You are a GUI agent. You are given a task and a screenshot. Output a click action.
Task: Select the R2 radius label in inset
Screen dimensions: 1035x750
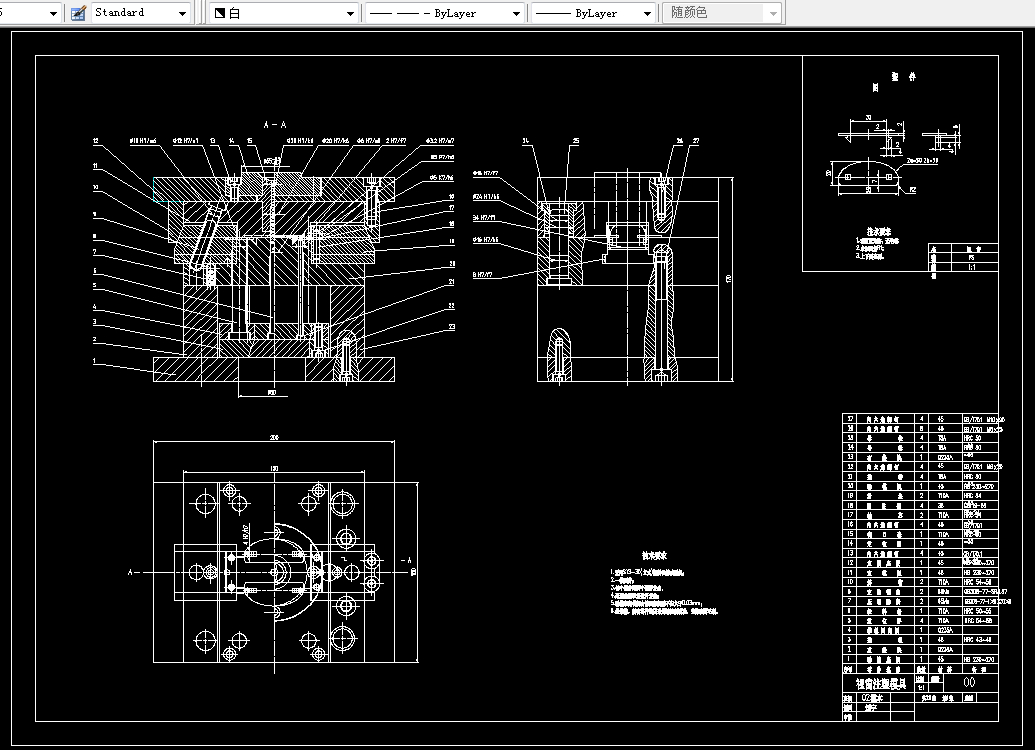point(913,189)
